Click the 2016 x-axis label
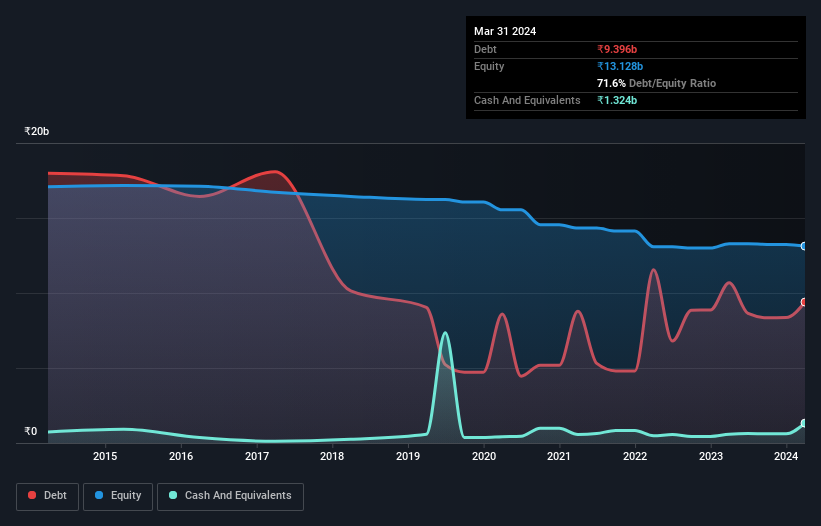821x526 pixels. (181, 456)
